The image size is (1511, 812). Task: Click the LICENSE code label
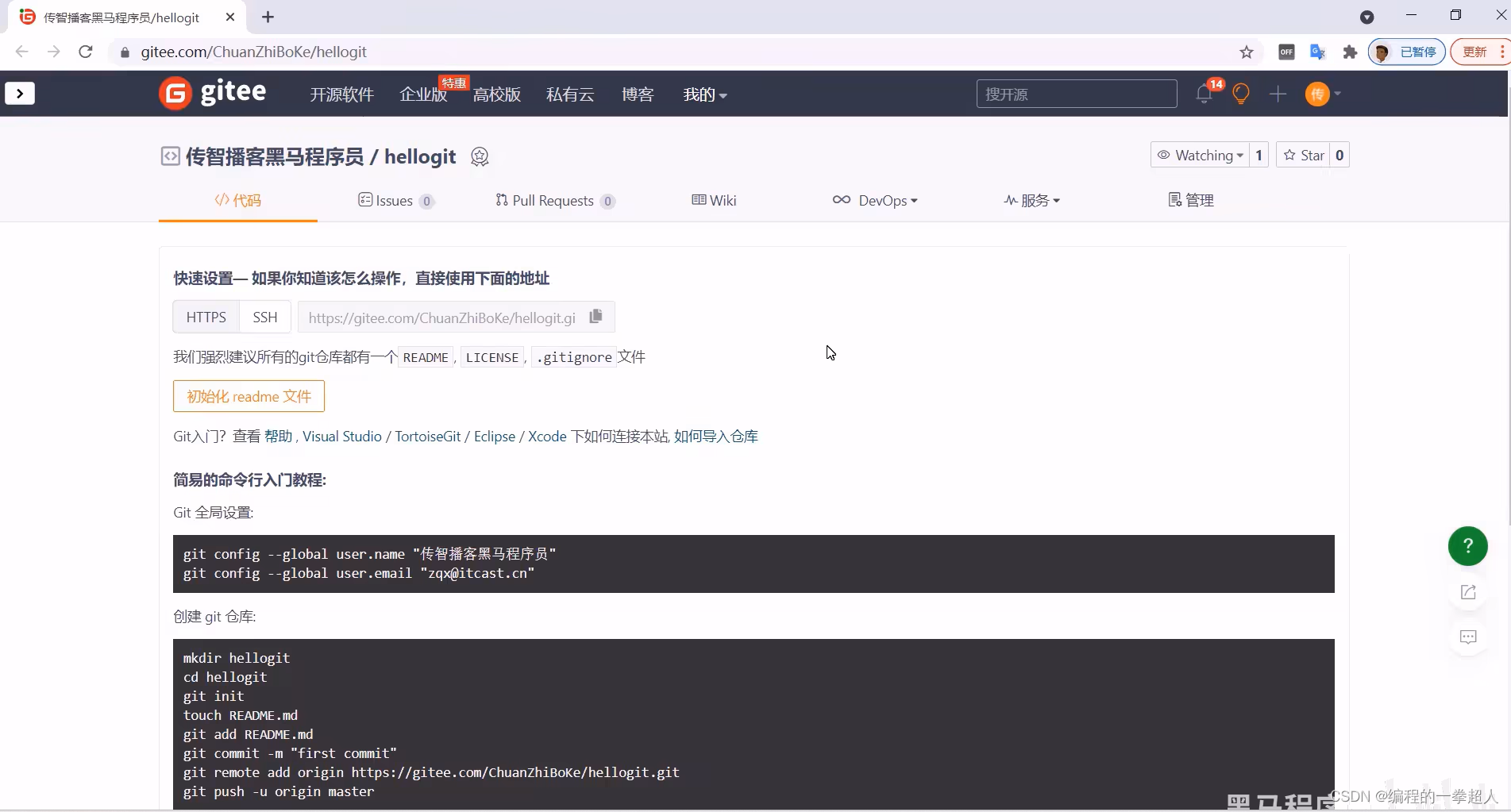pyautogui.click(x=492, y=357)
